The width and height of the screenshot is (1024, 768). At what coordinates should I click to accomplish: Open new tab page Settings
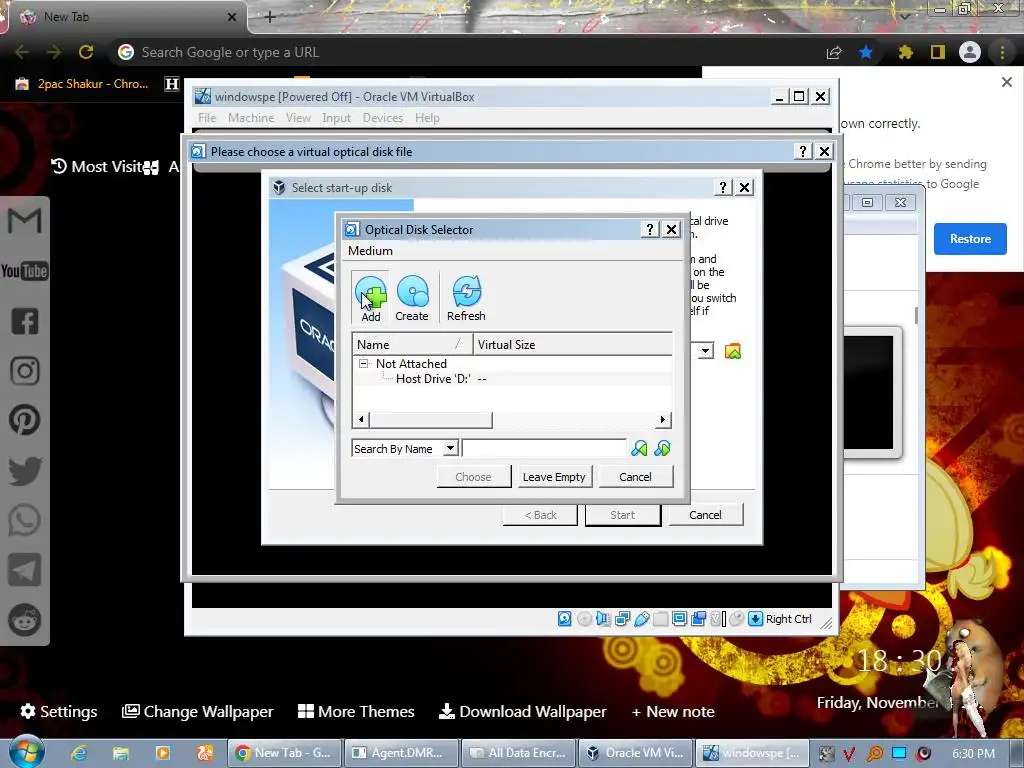coord(59,711)
